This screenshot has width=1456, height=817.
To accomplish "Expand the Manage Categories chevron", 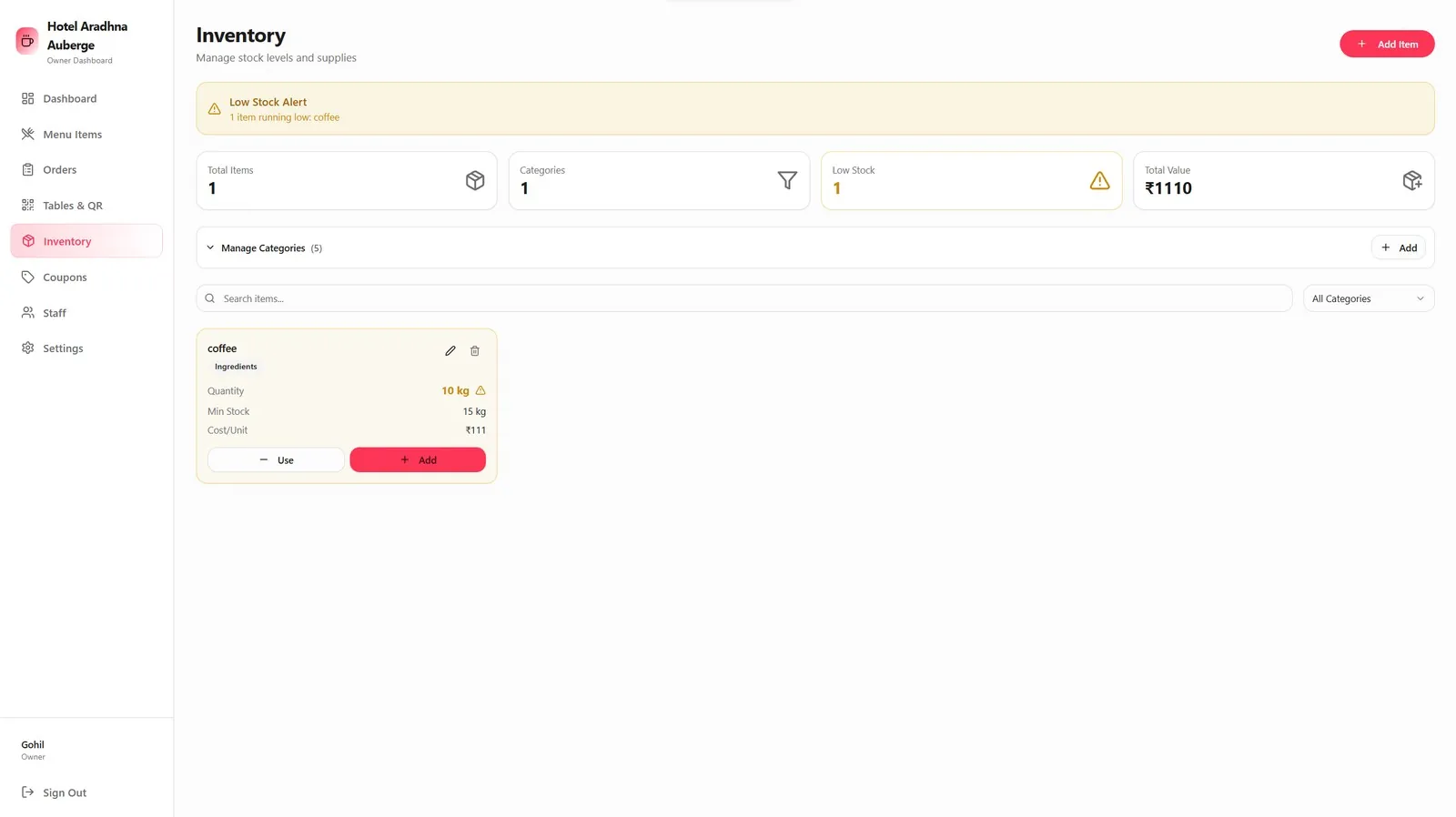I will coord(210,247).
